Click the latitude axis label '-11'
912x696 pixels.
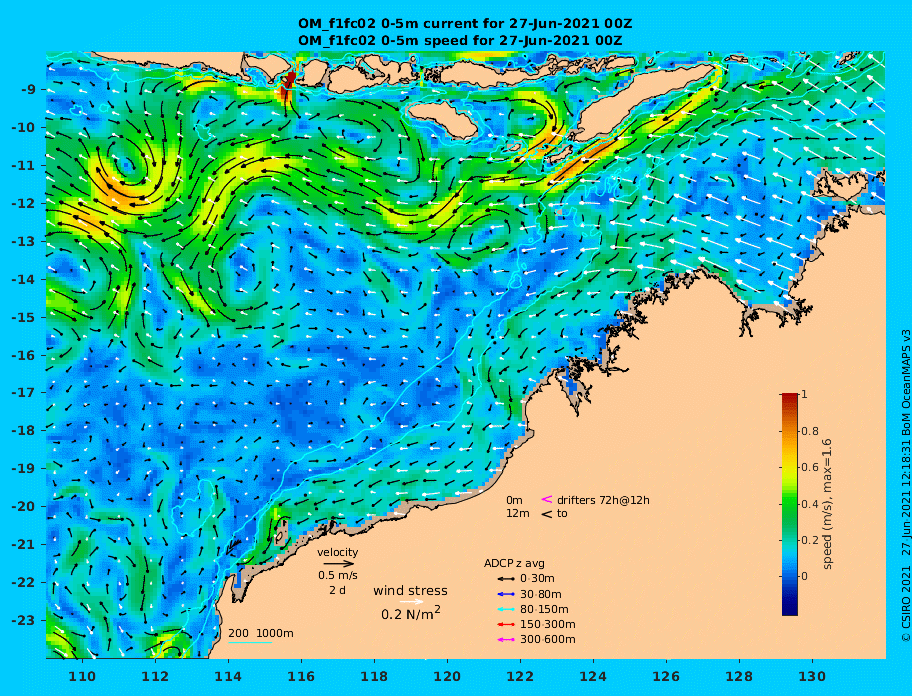click(x=24, y=166)
